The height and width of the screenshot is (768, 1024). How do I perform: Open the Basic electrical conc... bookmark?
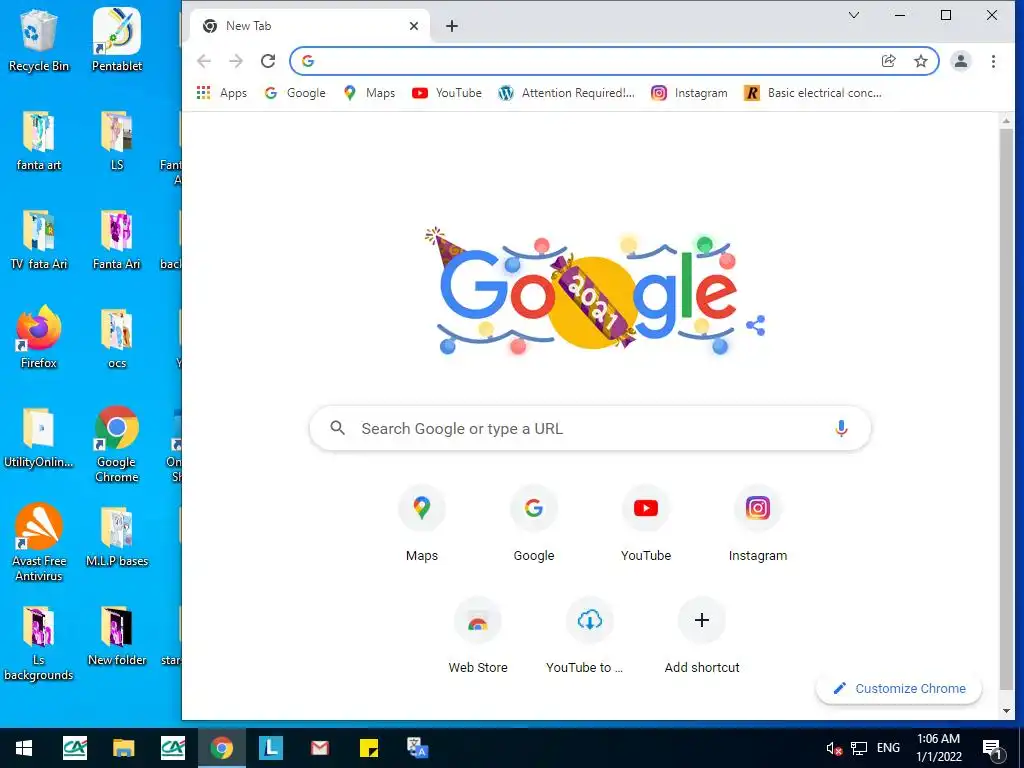(812, 93)
